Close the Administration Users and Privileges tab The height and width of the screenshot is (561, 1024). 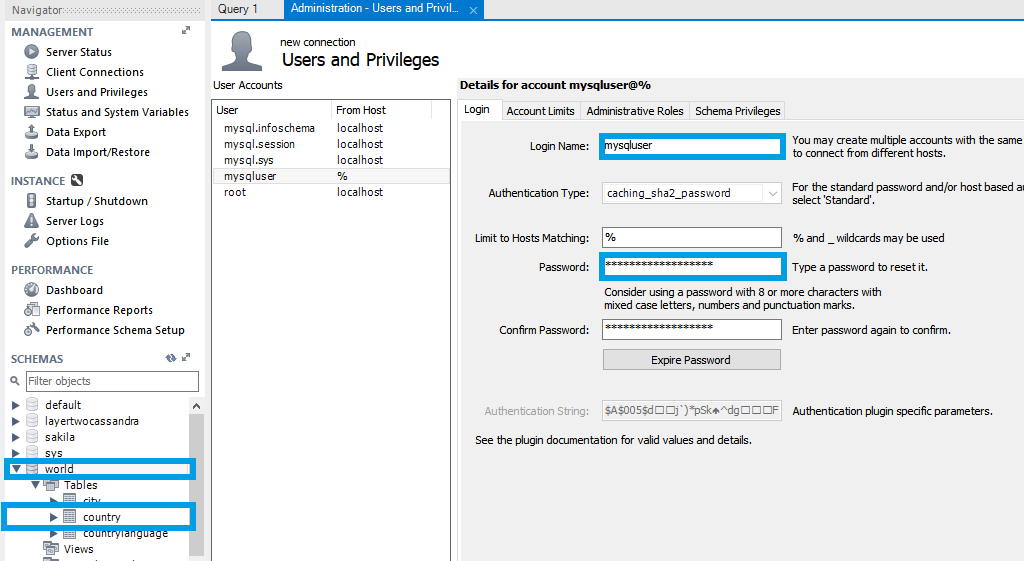[x=474, y=10]
